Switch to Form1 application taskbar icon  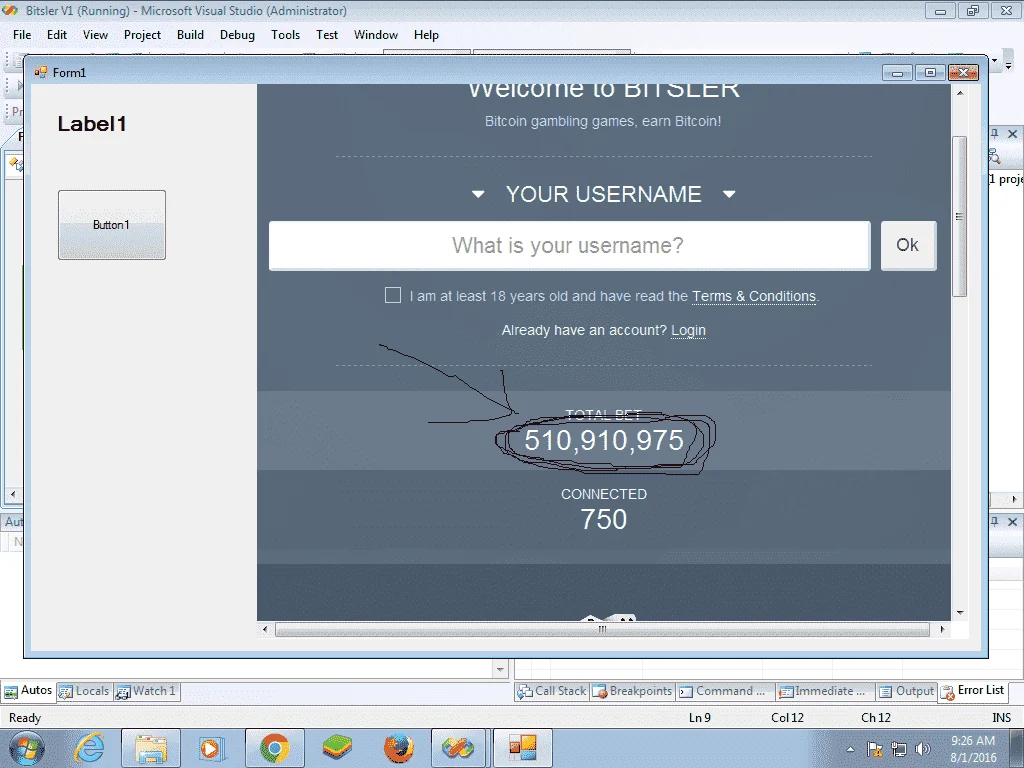(x=522, y=748)
